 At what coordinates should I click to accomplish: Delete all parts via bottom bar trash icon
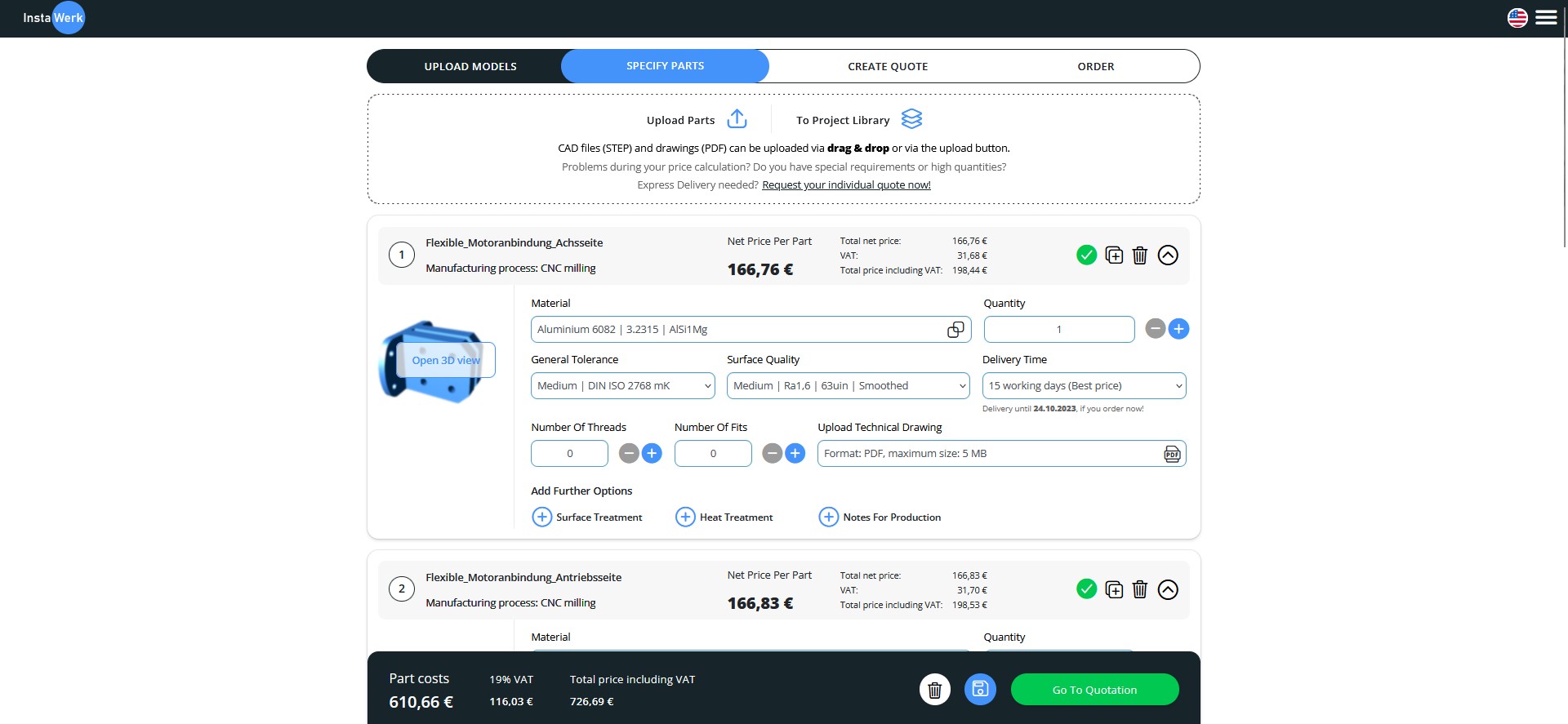pos(935,690)
